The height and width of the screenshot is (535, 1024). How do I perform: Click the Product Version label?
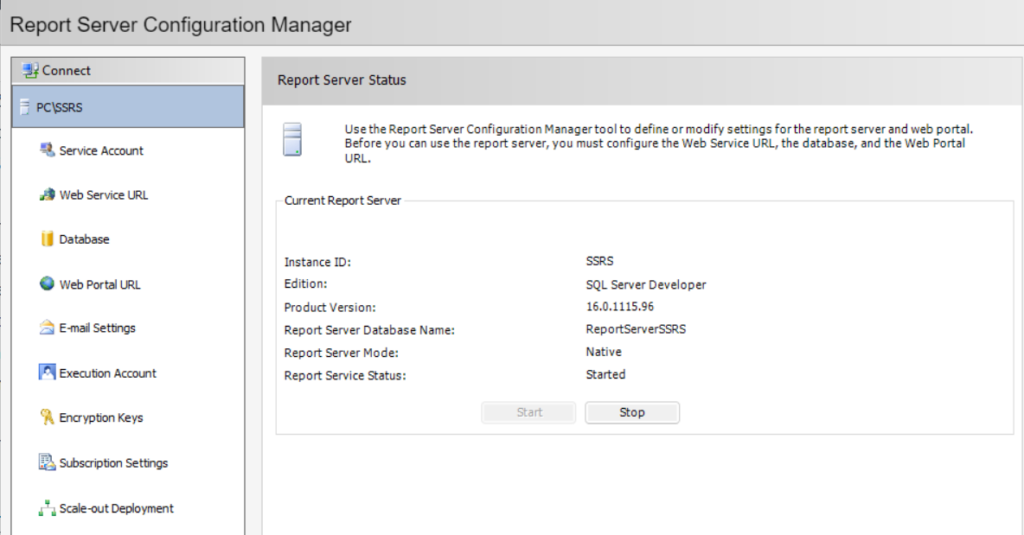[x=330, y=307]
